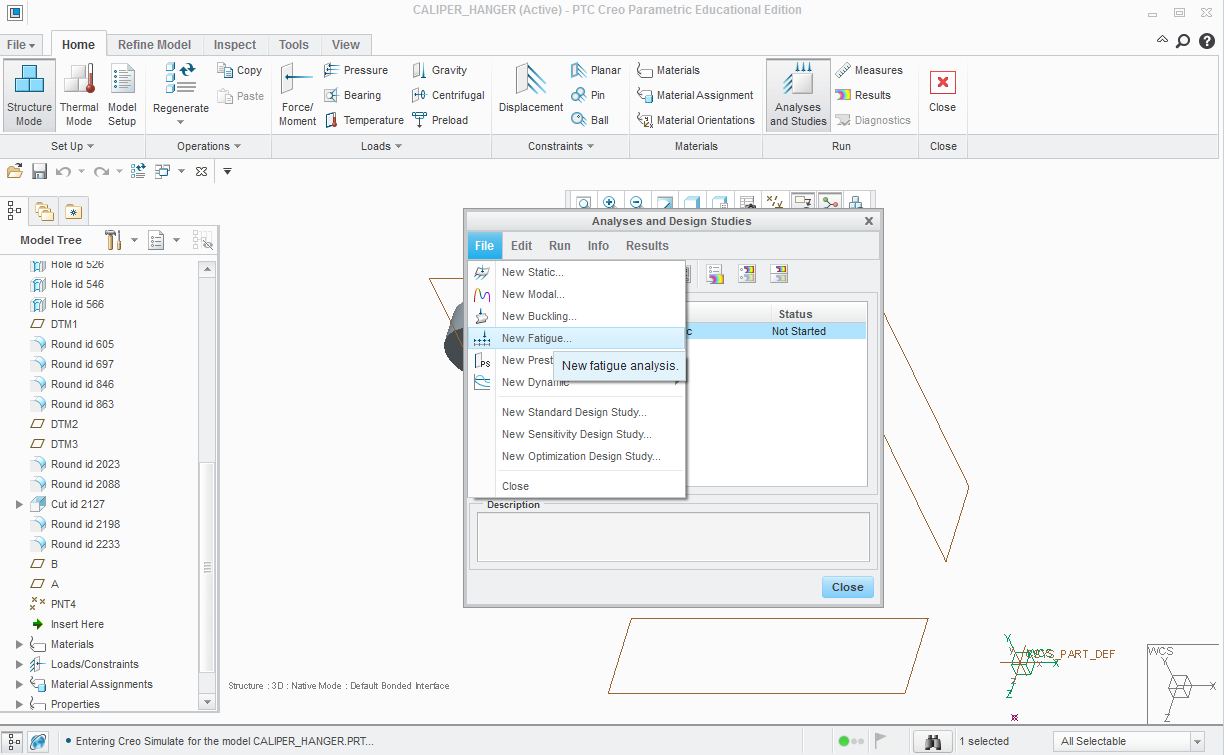
Task: Add a Preload
Action: [x=440, y=120]
